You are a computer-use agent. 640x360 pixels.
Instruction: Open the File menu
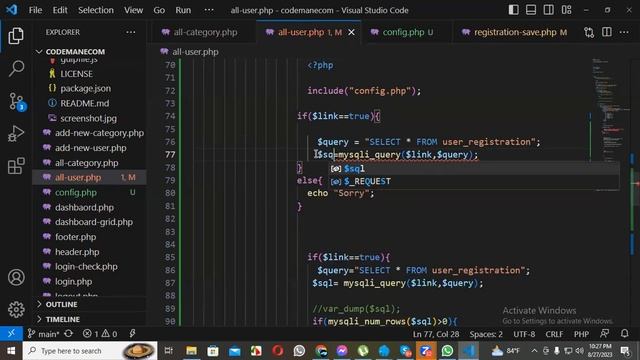pyautogui.click(x=35, y=10)
